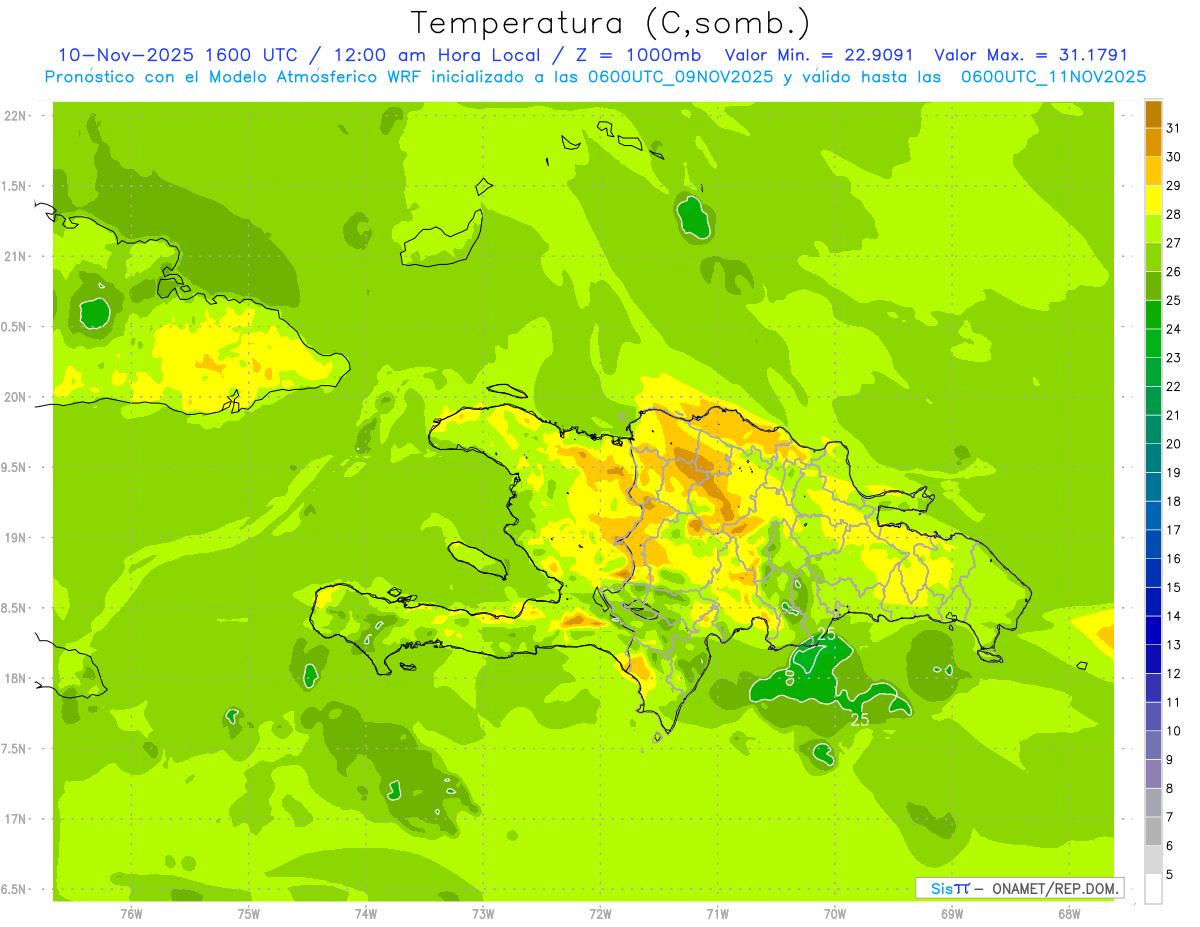Click the legend swatch between 30 and 31

[x=1153, y=141]
